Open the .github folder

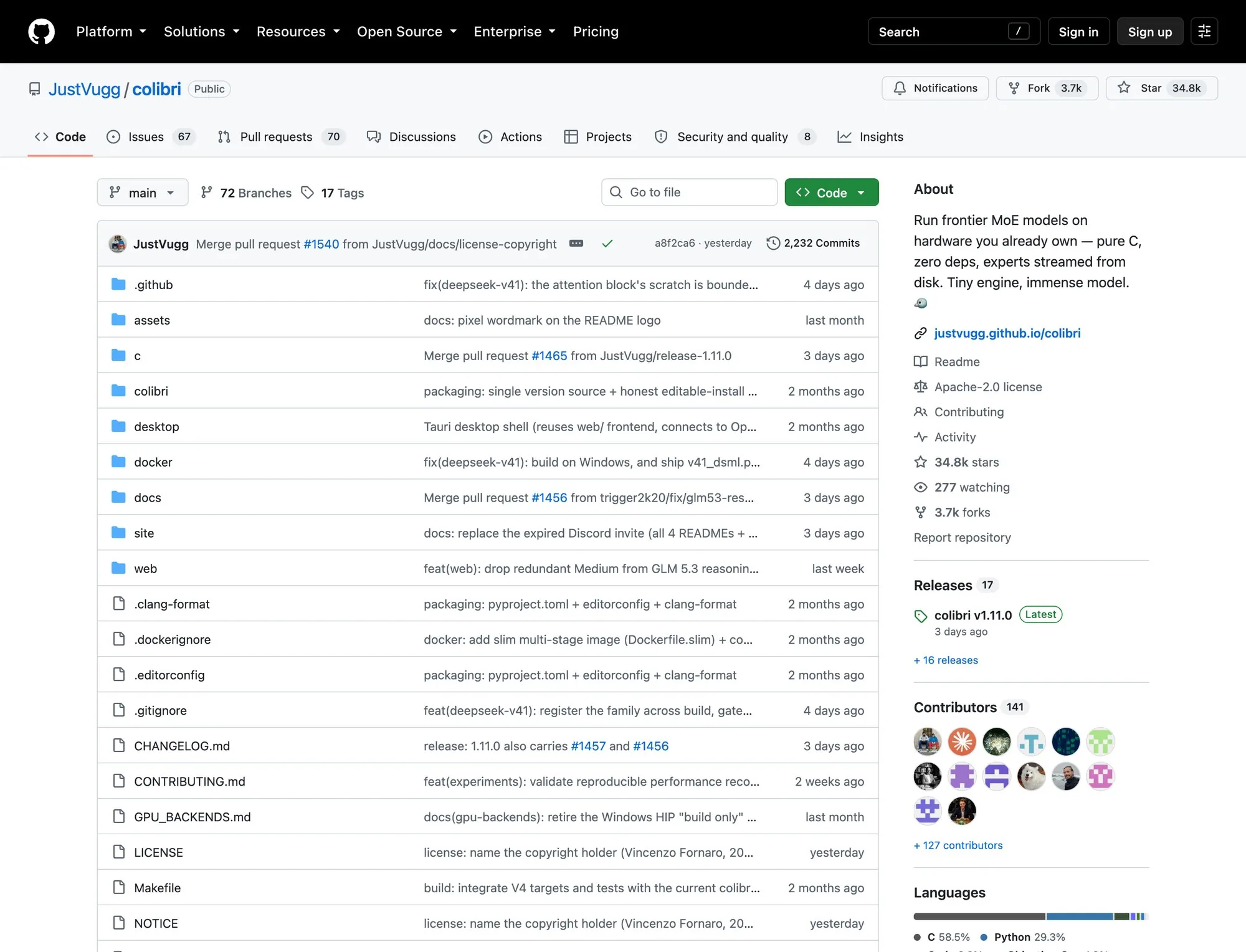(153, 285)
